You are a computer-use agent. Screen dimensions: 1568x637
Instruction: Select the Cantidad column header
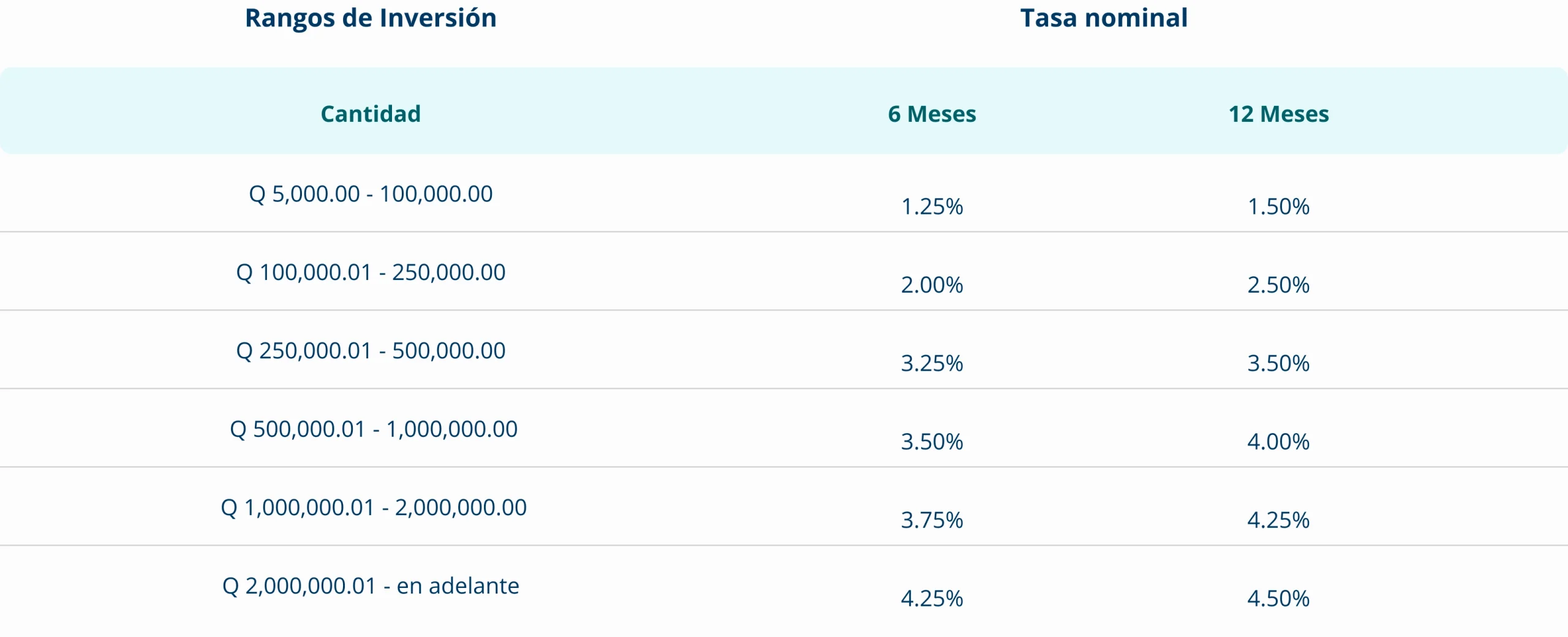click(371, 114)
